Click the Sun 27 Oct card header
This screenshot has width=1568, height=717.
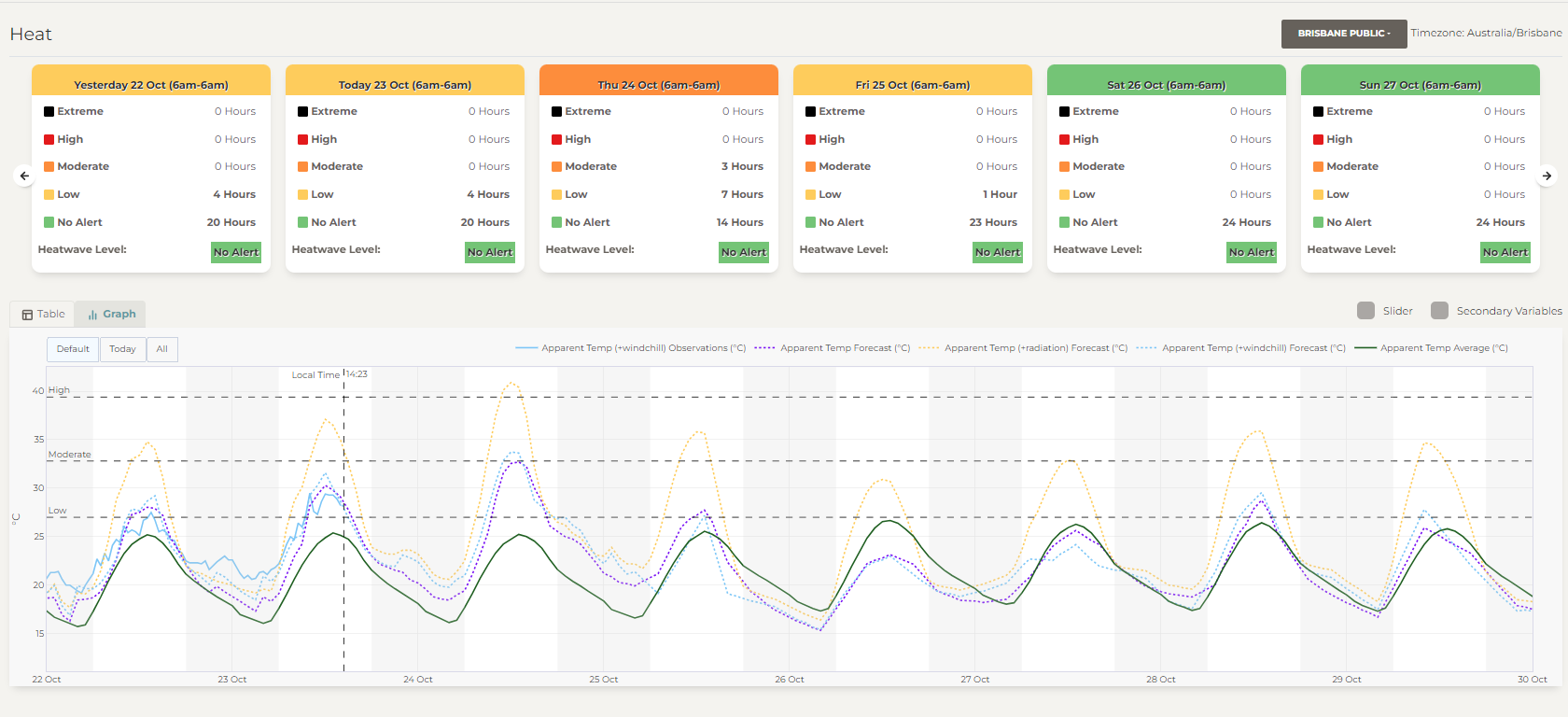1420,84
